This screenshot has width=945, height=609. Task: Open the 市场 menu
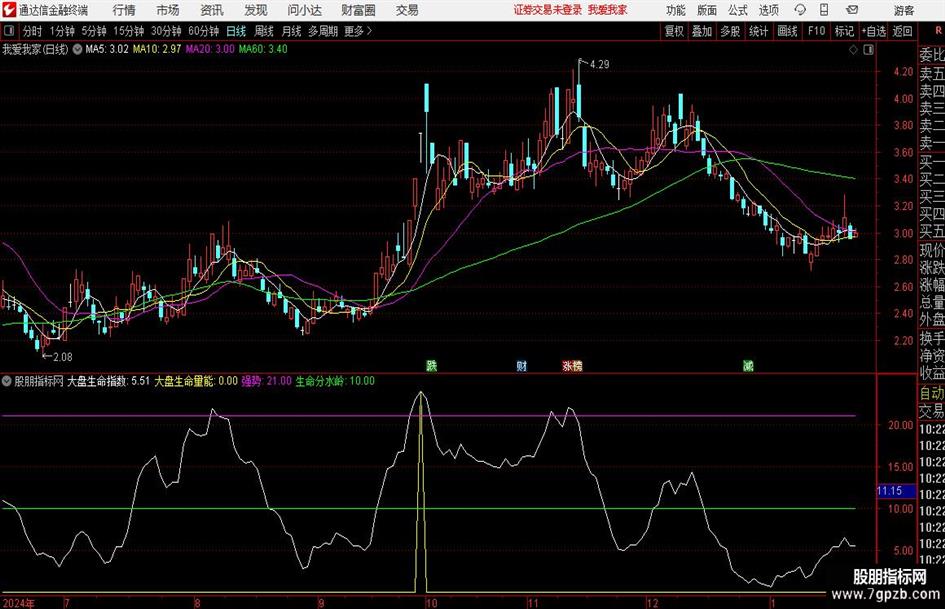[x=168, y=10]
